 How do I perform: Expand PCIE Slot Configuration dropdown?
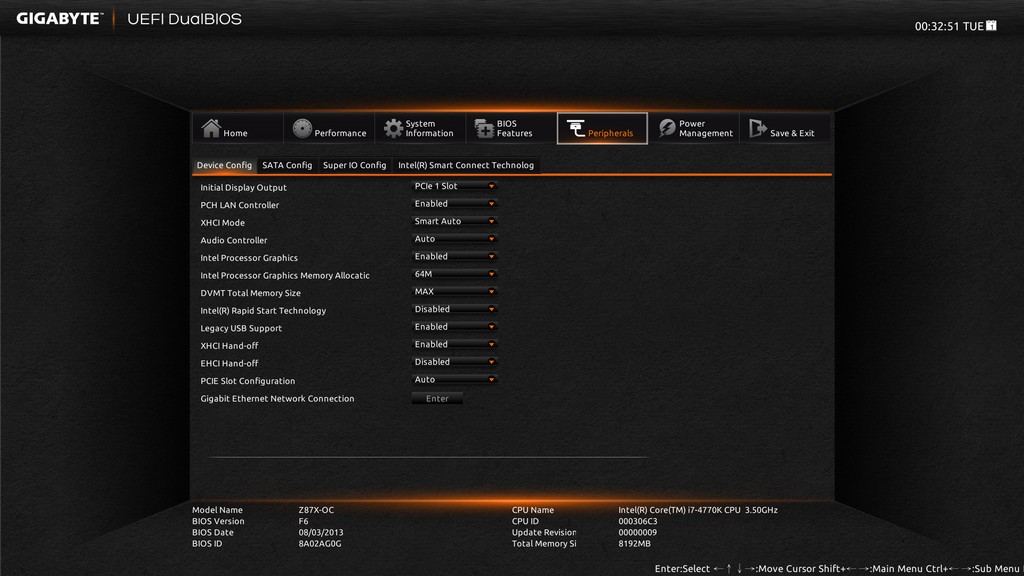coord(455,380)
